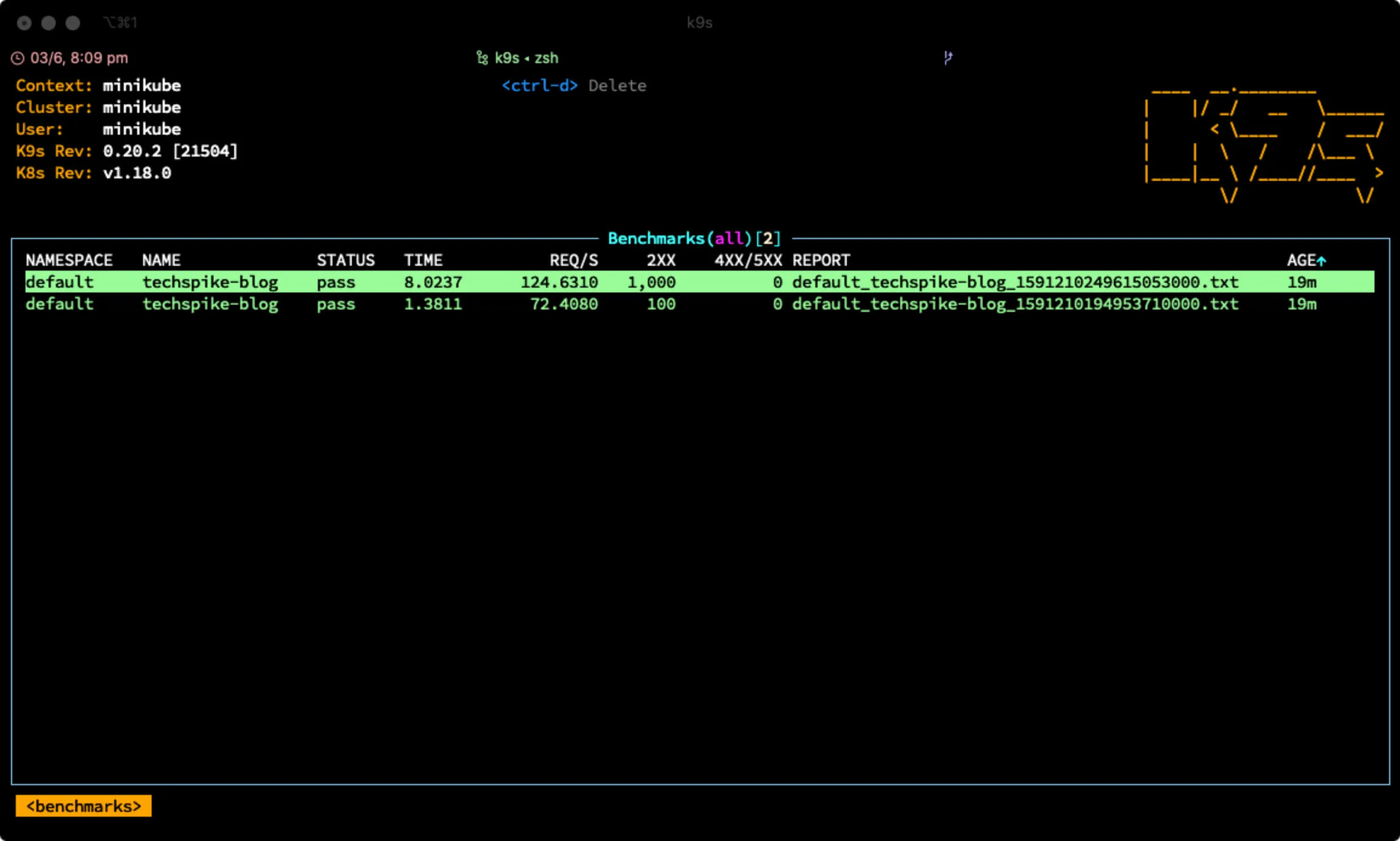
Task: Click the k9s window title text
Action: coord(699,22)
